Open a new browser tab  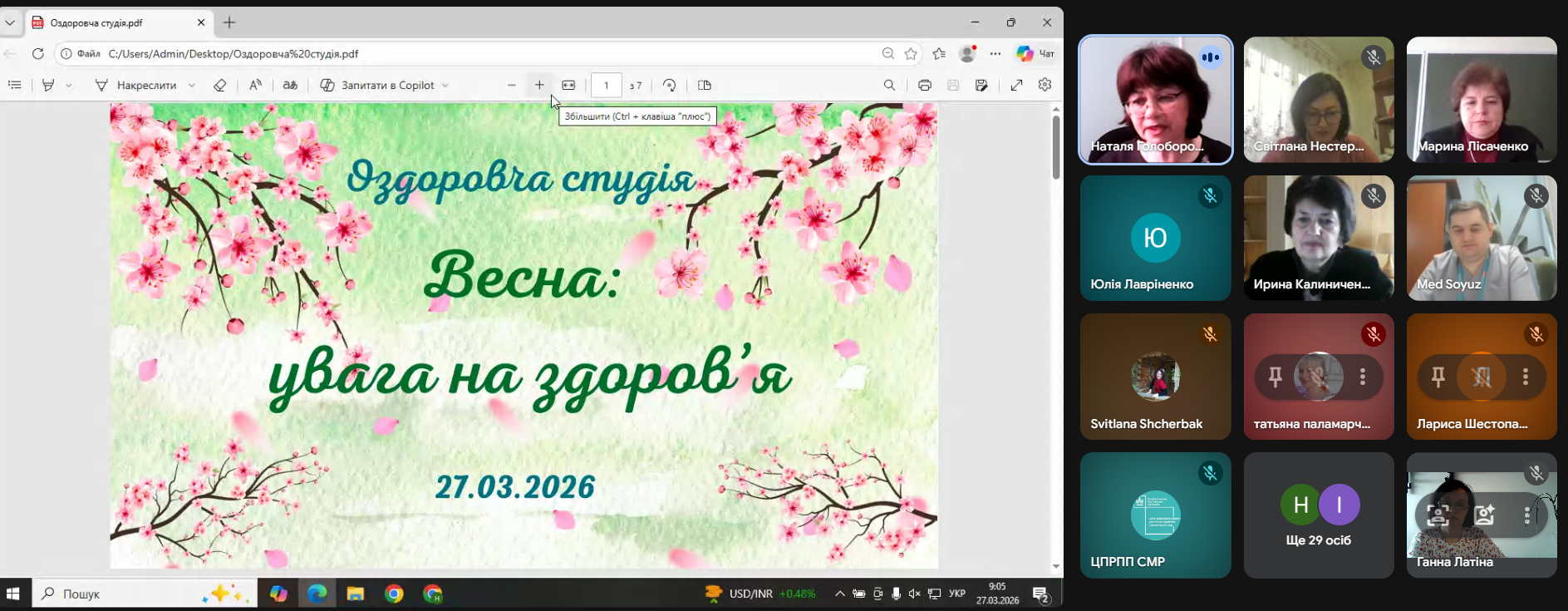[x=229, y=22]
